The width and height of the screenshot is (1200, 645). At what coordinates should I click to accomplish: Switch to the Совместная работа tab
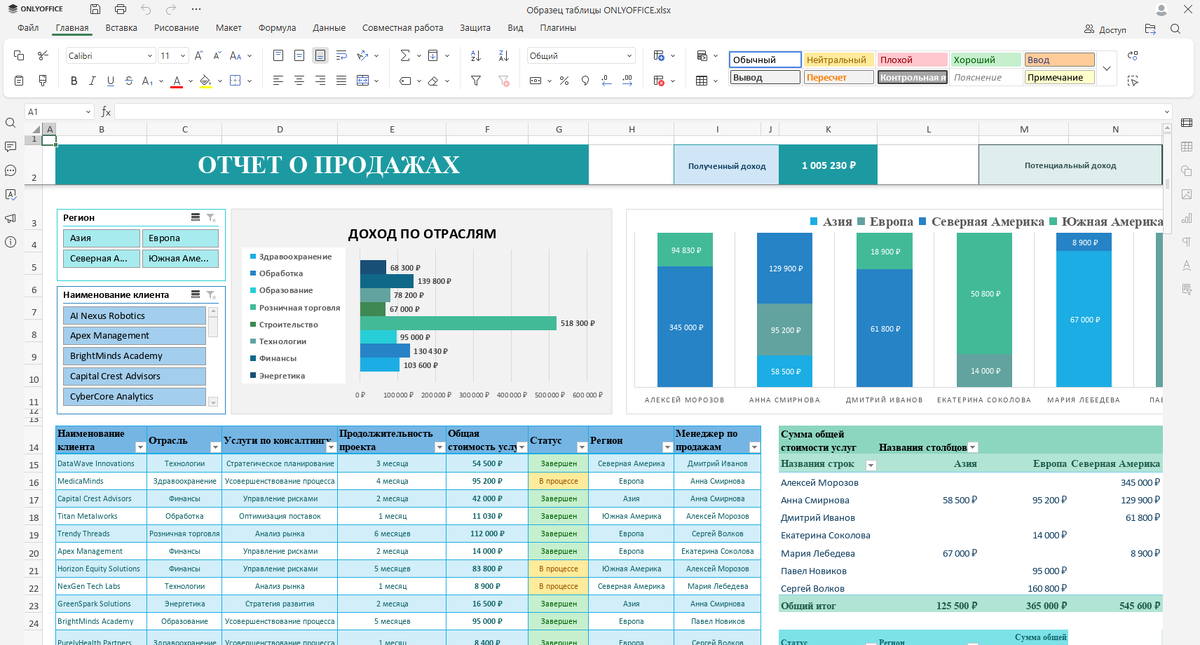403,28
